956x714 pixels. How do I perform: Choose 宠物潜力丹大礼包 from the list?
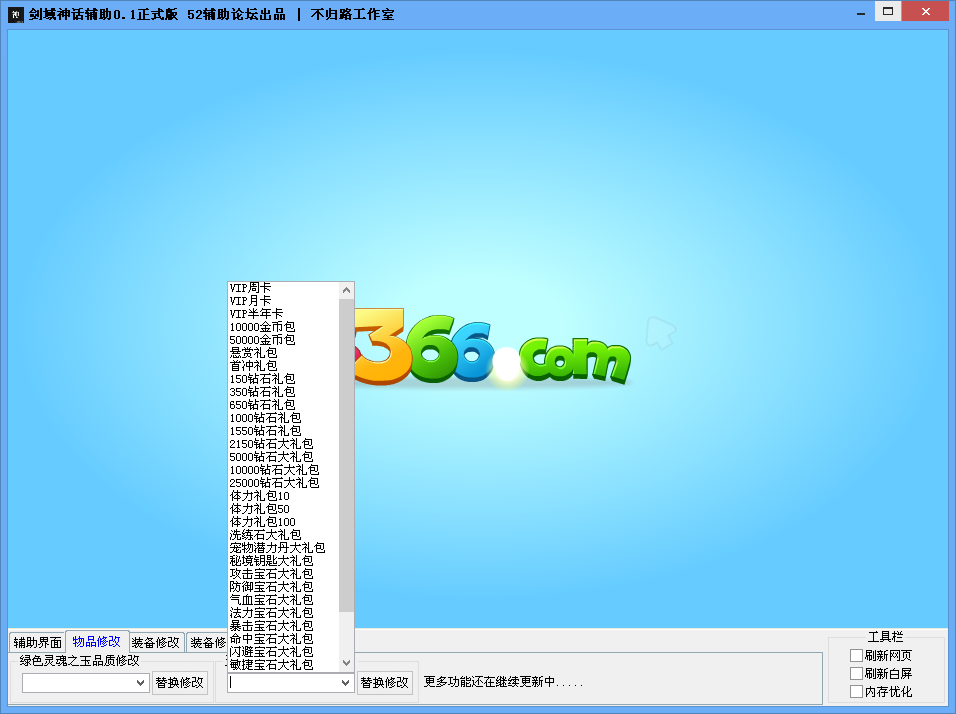[277, 548]
